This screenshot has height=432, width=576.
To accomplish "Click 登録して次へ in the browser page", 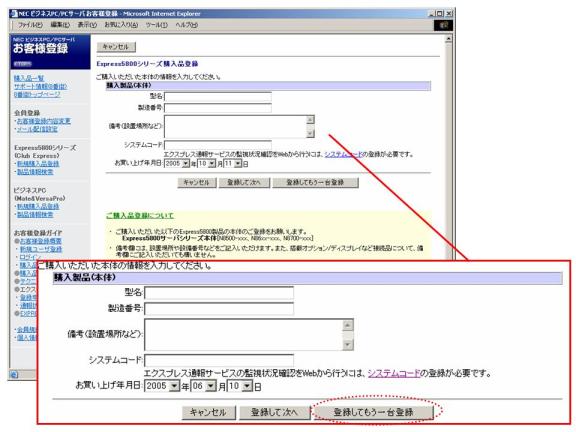I will 244,183.
